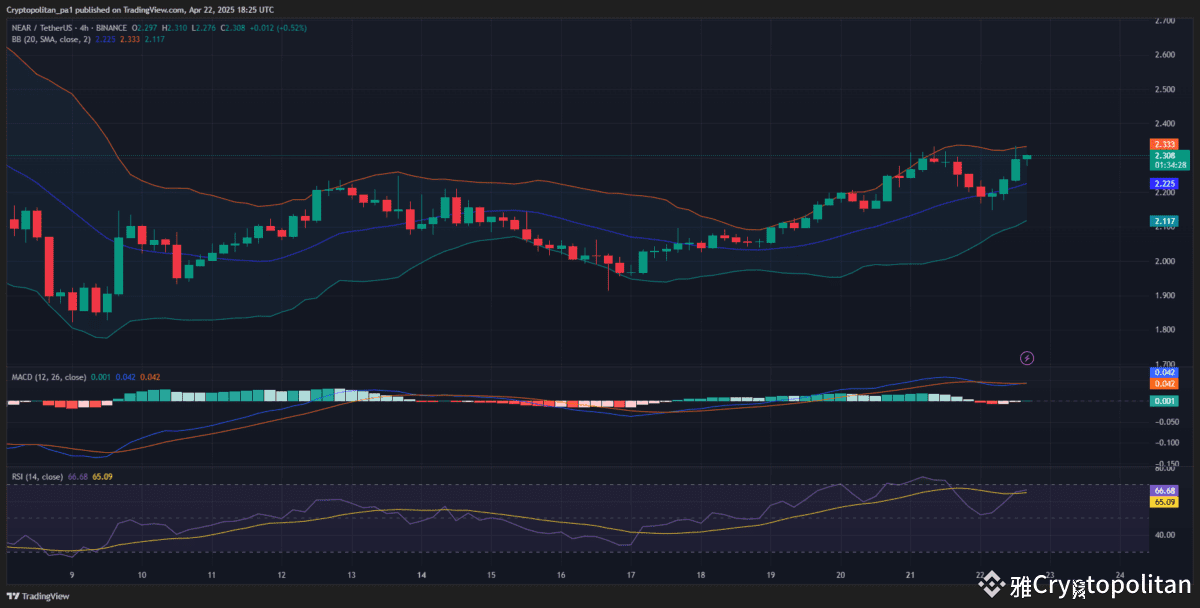Click the blue 2.225 price axis tag
Viewport: 1200px width, 608px height.
pos(1163,185)
